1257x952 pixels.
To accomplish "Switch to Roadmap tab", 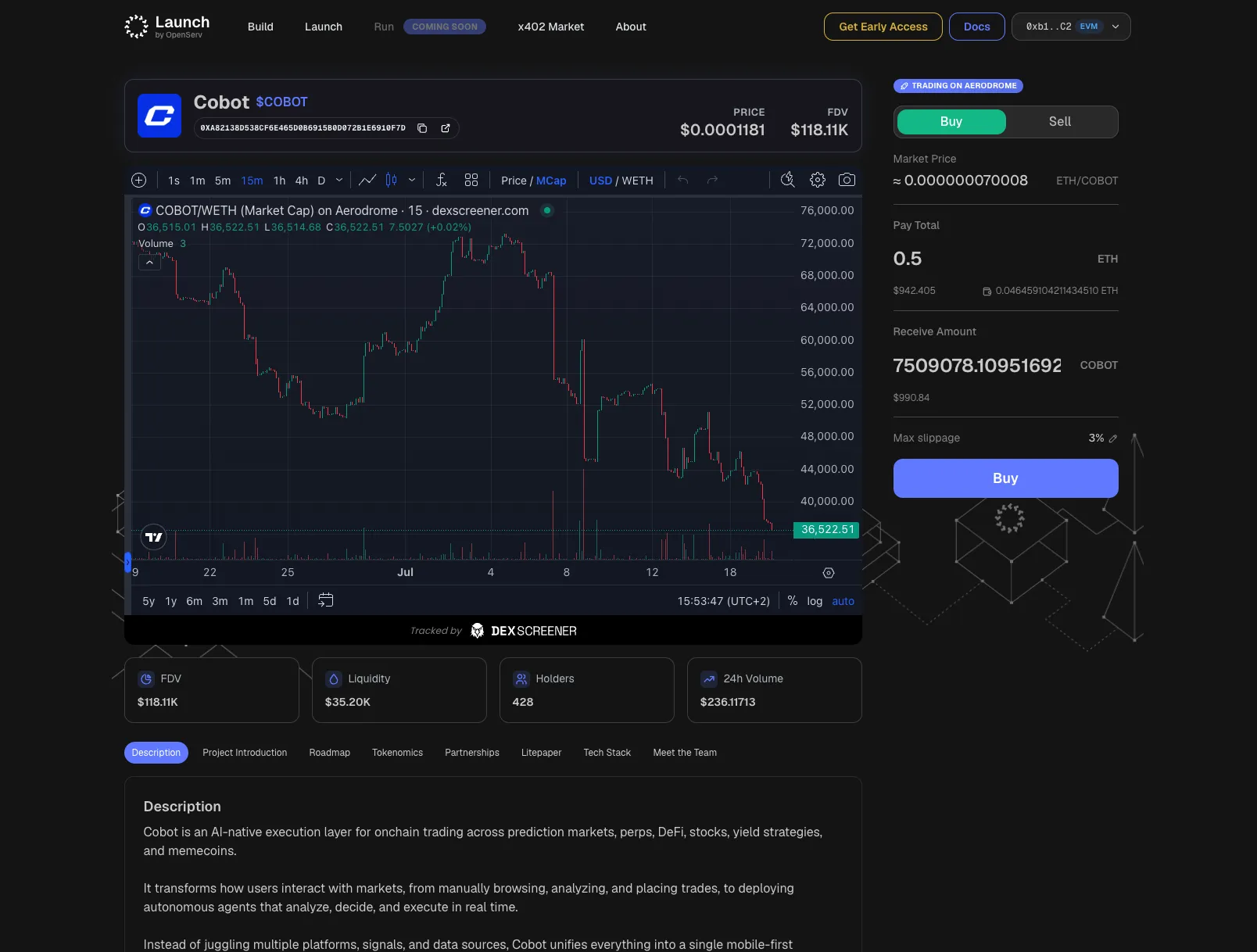I will [x=330, y=753].
